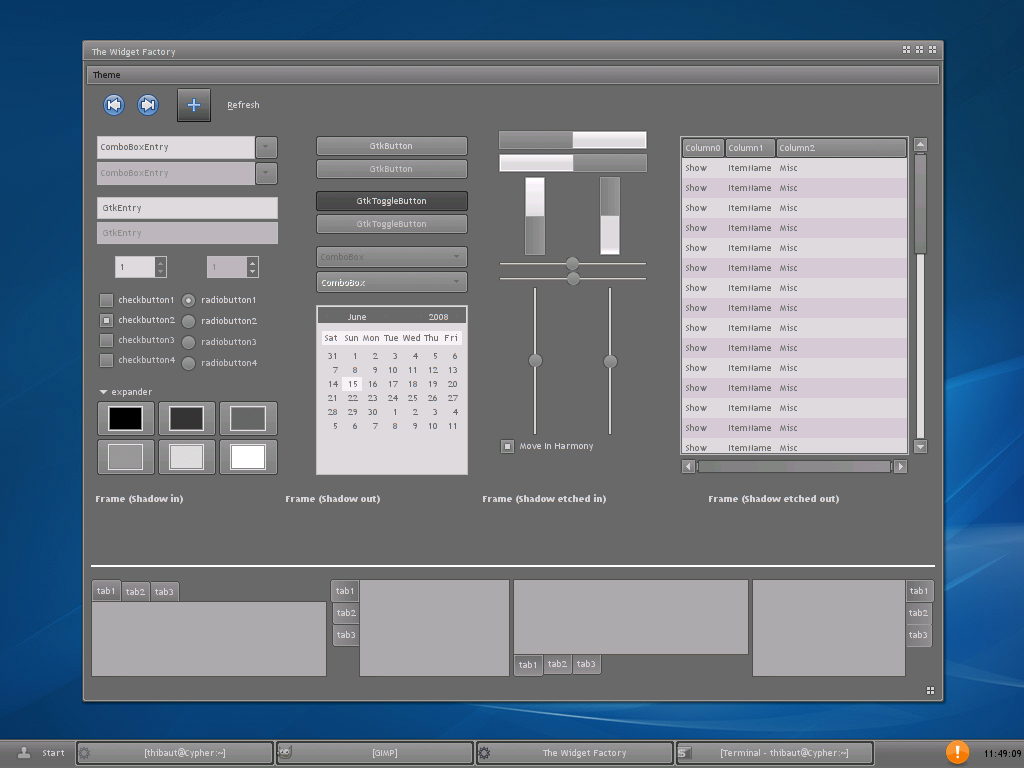The image size is (1024, 768).
Task: Sort by Column0 header
Action: click(x=703, y=148)
